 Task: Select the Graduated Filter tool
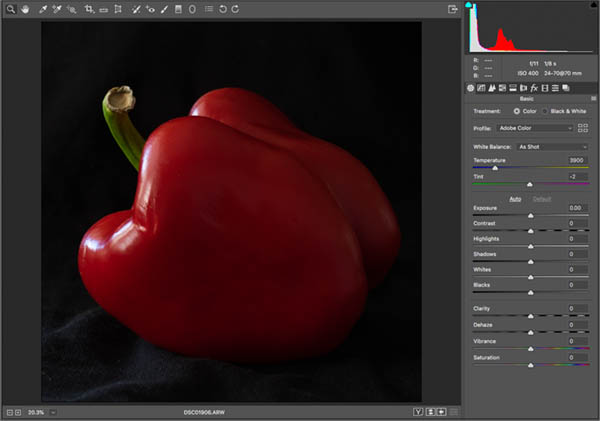click(x=178, y=9)
